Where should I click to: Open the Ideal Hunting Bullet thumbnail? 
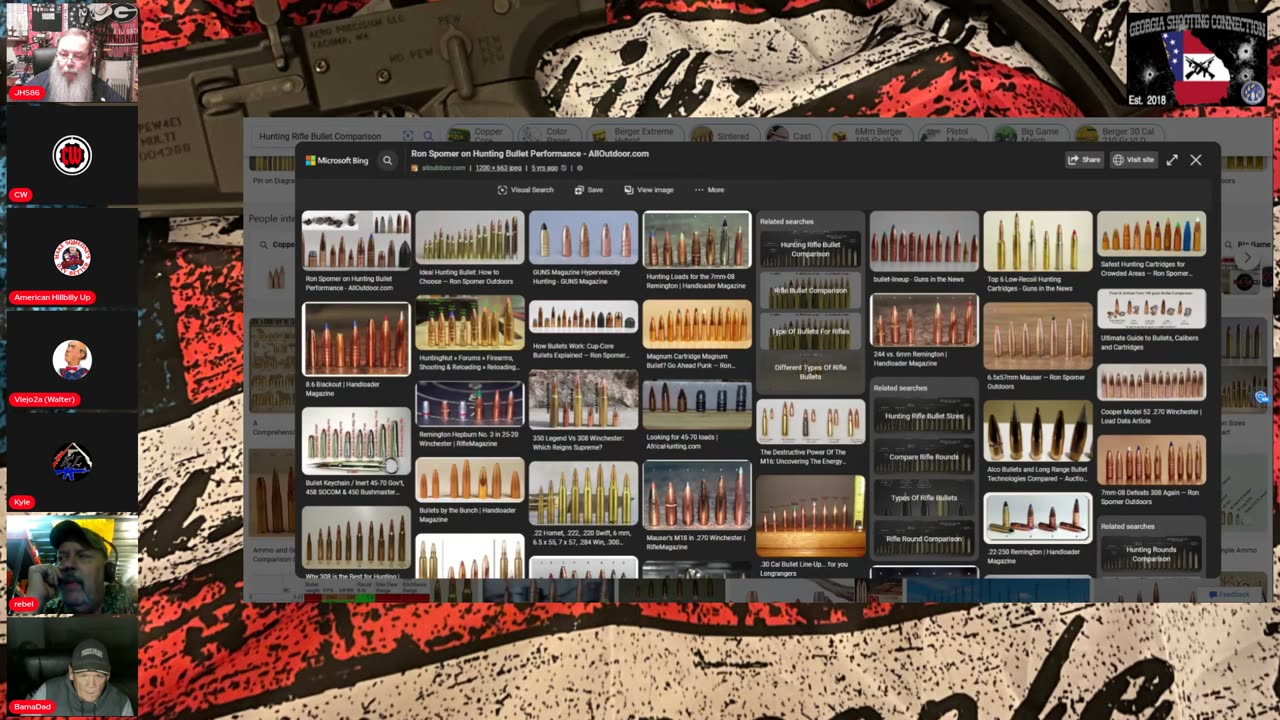470,240
